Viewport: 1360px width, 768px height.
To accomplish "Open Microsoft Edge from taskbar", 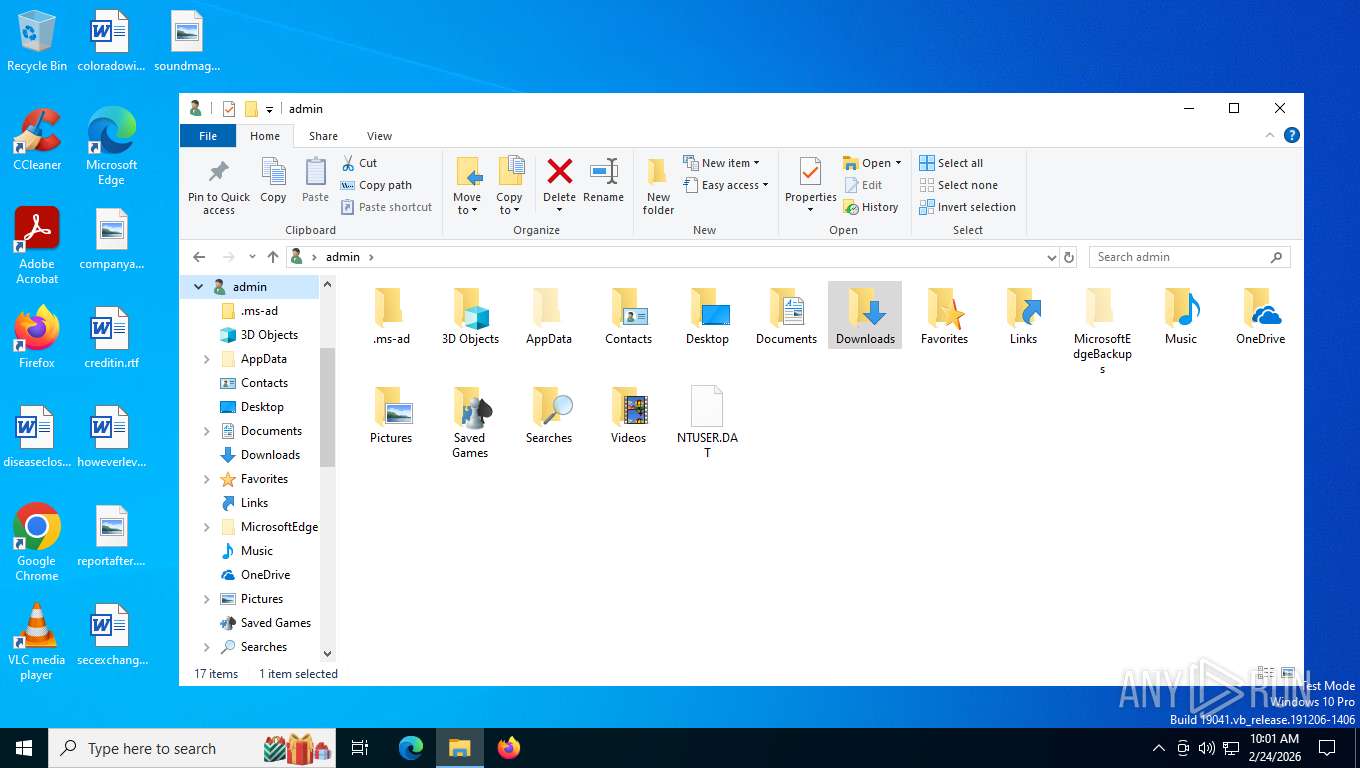I will (411, 748).
